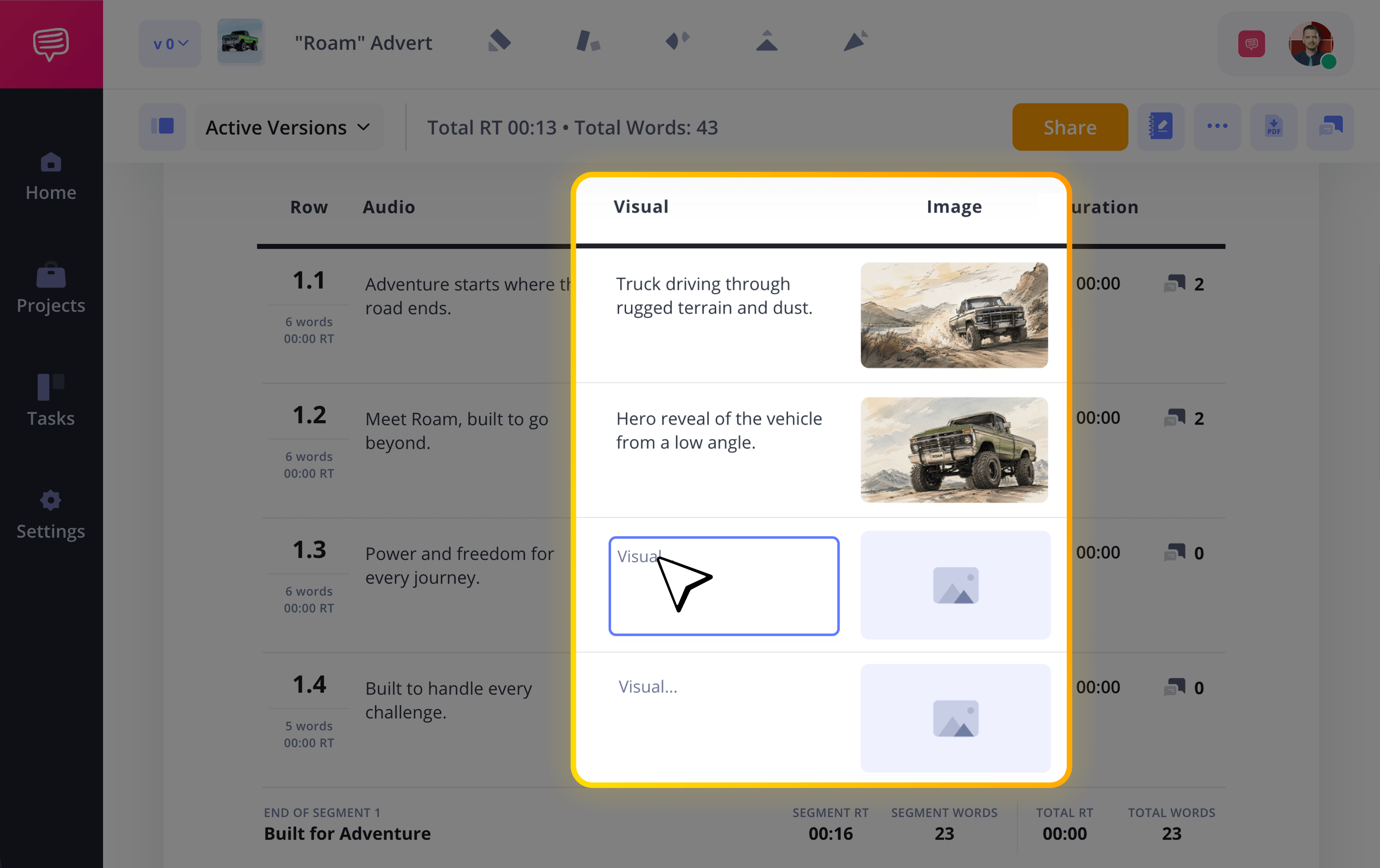1380x868 pixels.
Task: Click the green truck project thumbnail
Action: pyautogui.click(x=241, y=42)
